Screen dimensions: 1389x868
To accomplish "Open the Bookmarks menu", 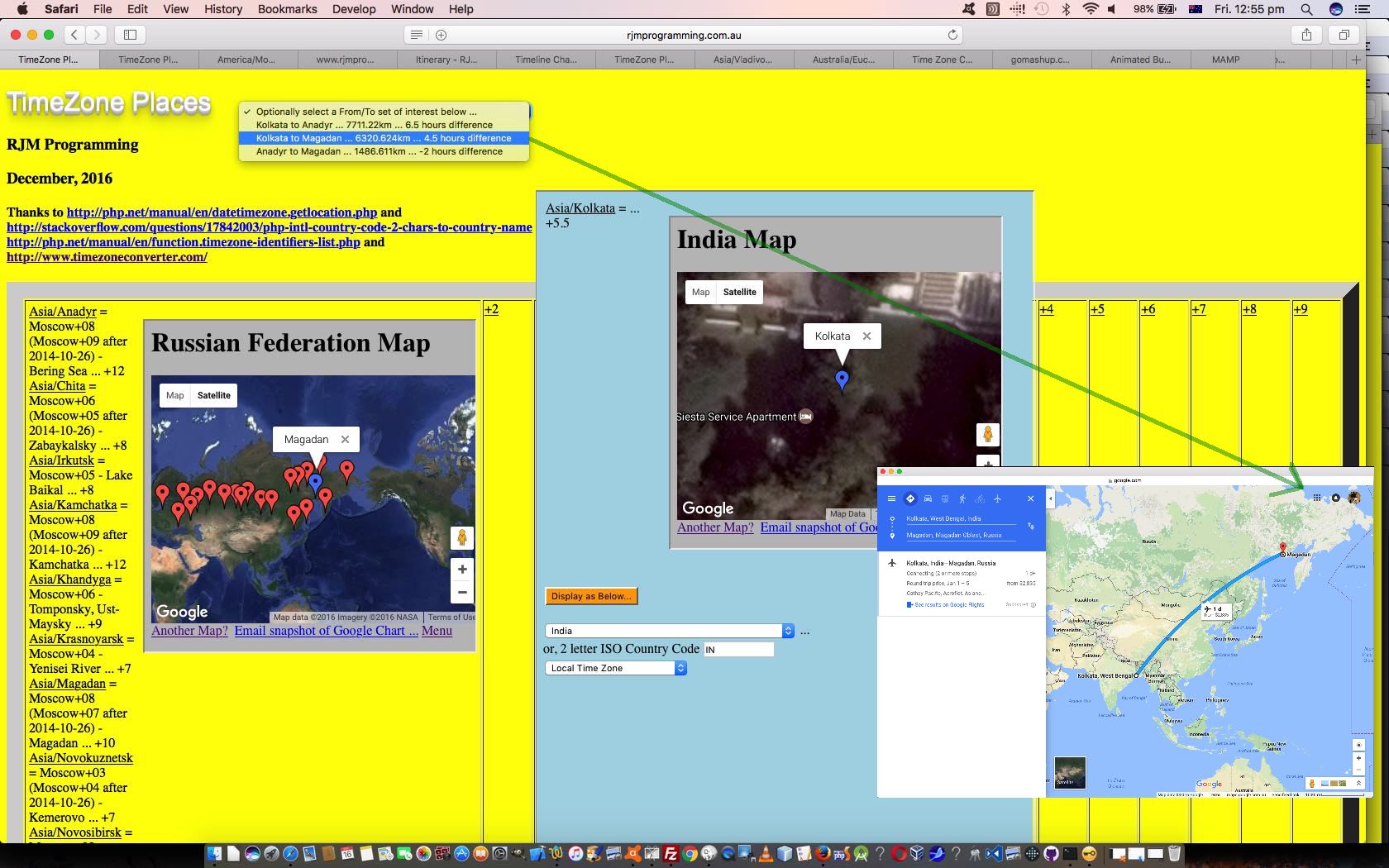I will (287, 9).
